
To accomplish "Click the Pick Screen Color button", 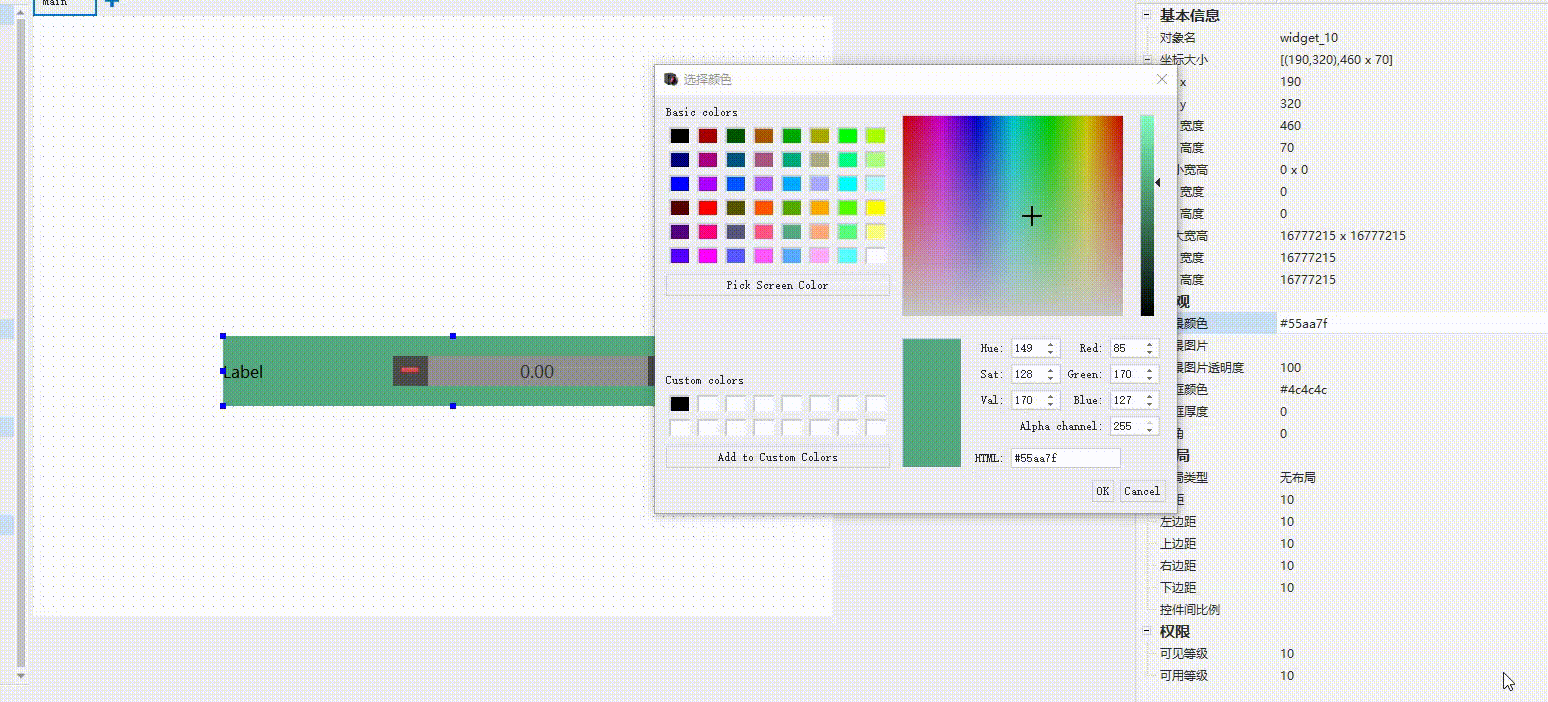I will (x=777, y=285).
